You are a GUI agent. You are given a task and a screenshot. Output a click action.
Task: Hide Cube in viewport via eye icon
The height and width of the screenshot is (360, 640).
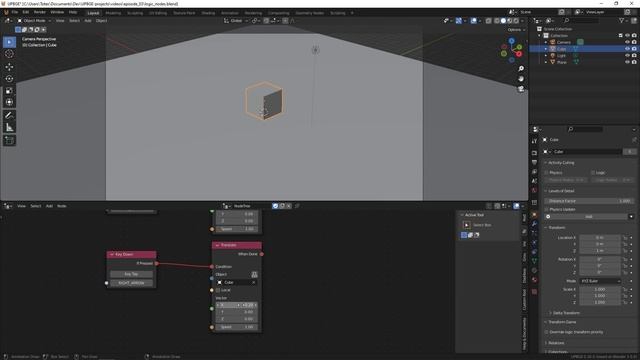pos(627,49)
